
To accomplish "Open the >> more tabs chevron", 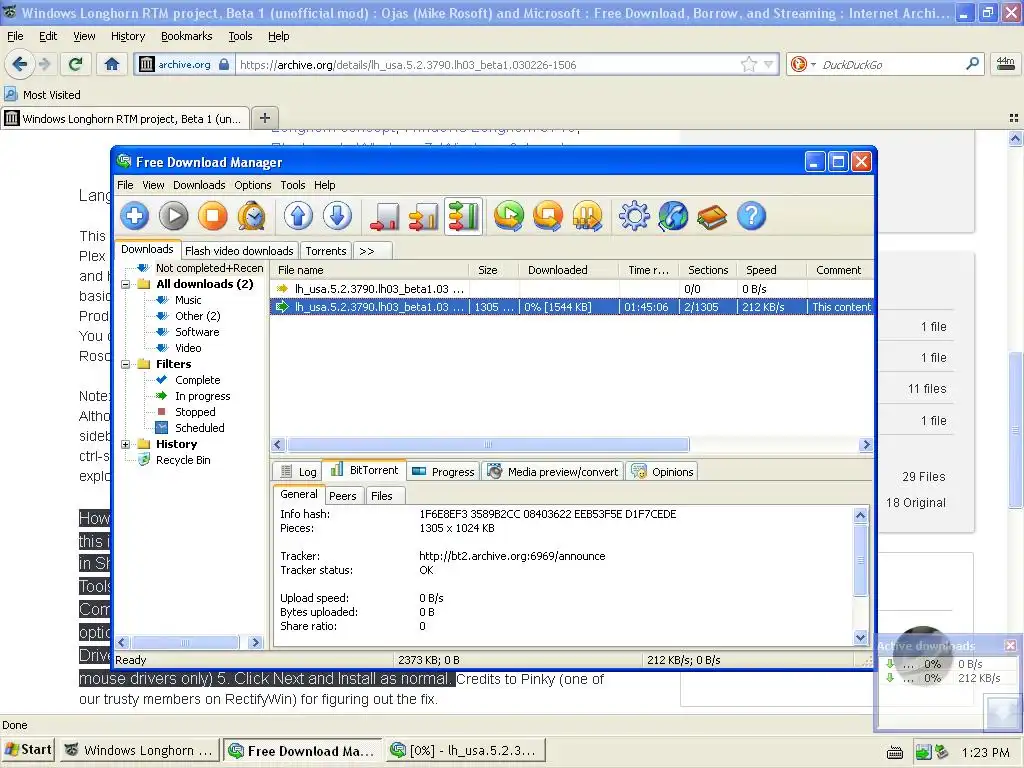I will pyautogui.click(x=373, y=251).
